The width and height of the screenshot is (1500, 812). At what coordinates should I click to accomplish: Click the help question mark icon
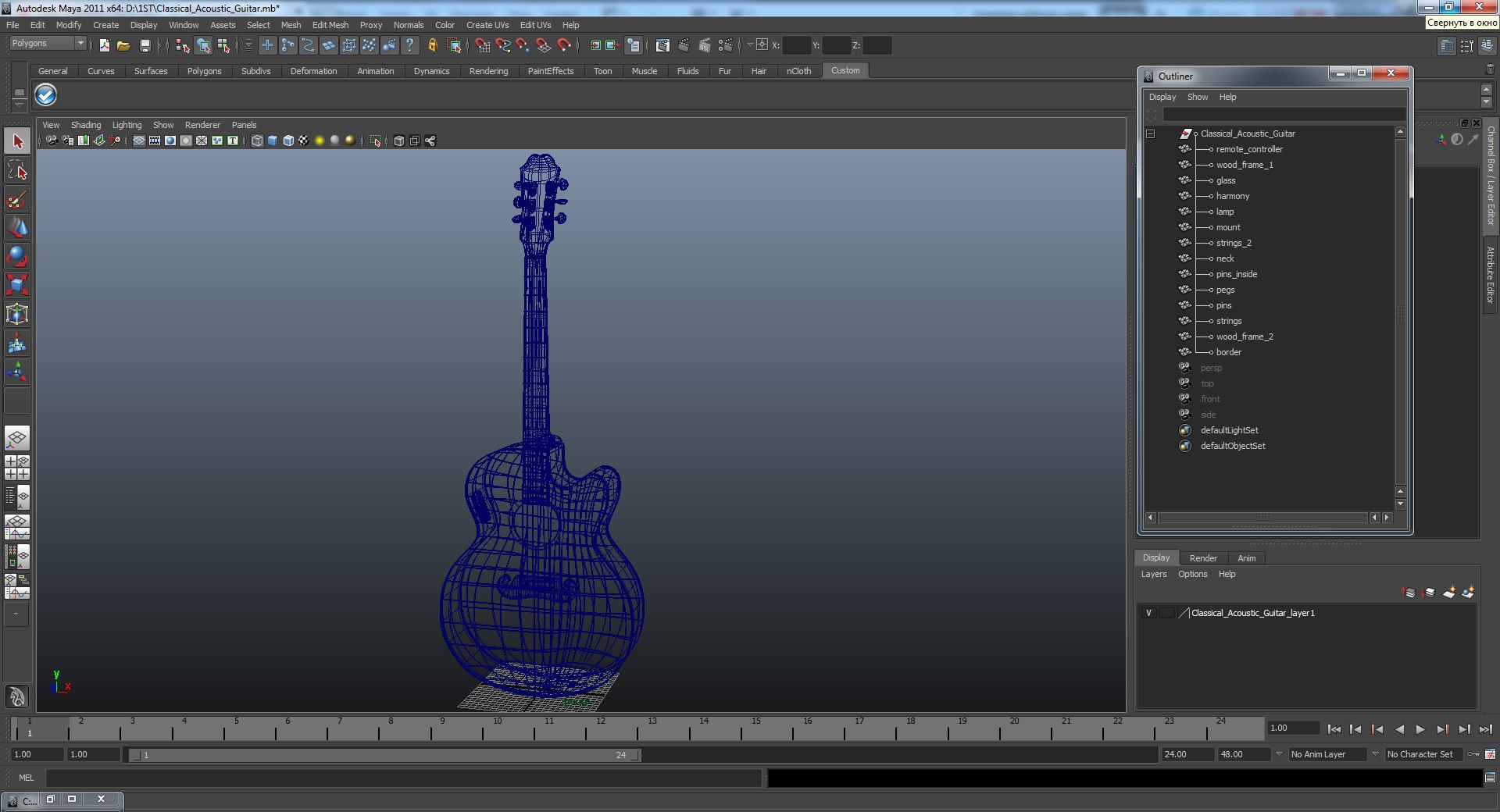[x=410, y=46]
